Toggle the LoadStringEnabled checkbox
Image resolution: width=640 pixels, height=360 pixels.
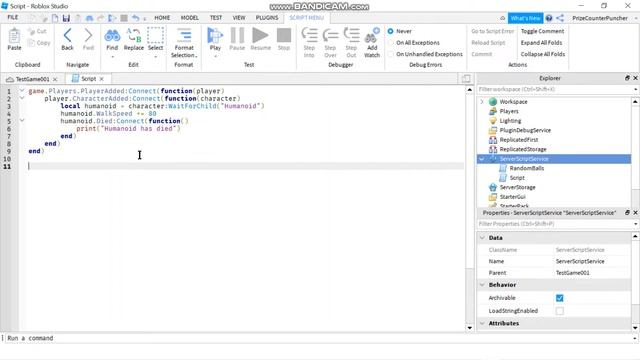(x=560, y=311)
